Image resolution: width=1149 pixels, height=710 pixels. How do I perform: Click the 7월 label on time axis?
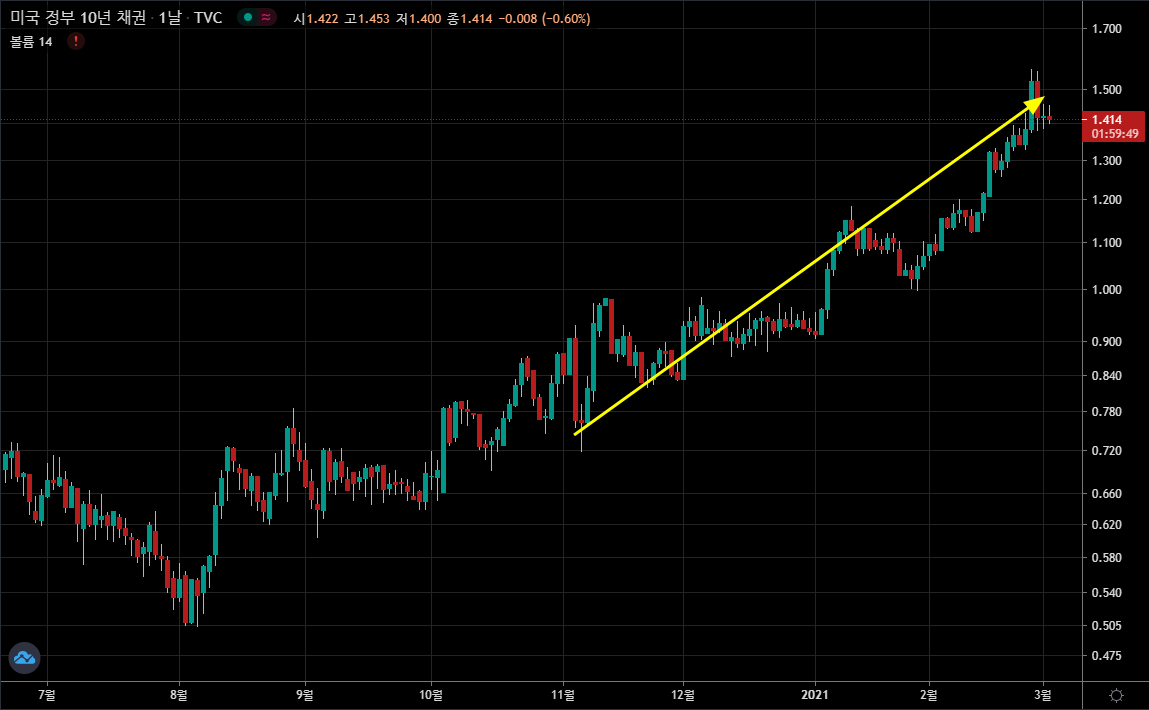click(44, 693)
